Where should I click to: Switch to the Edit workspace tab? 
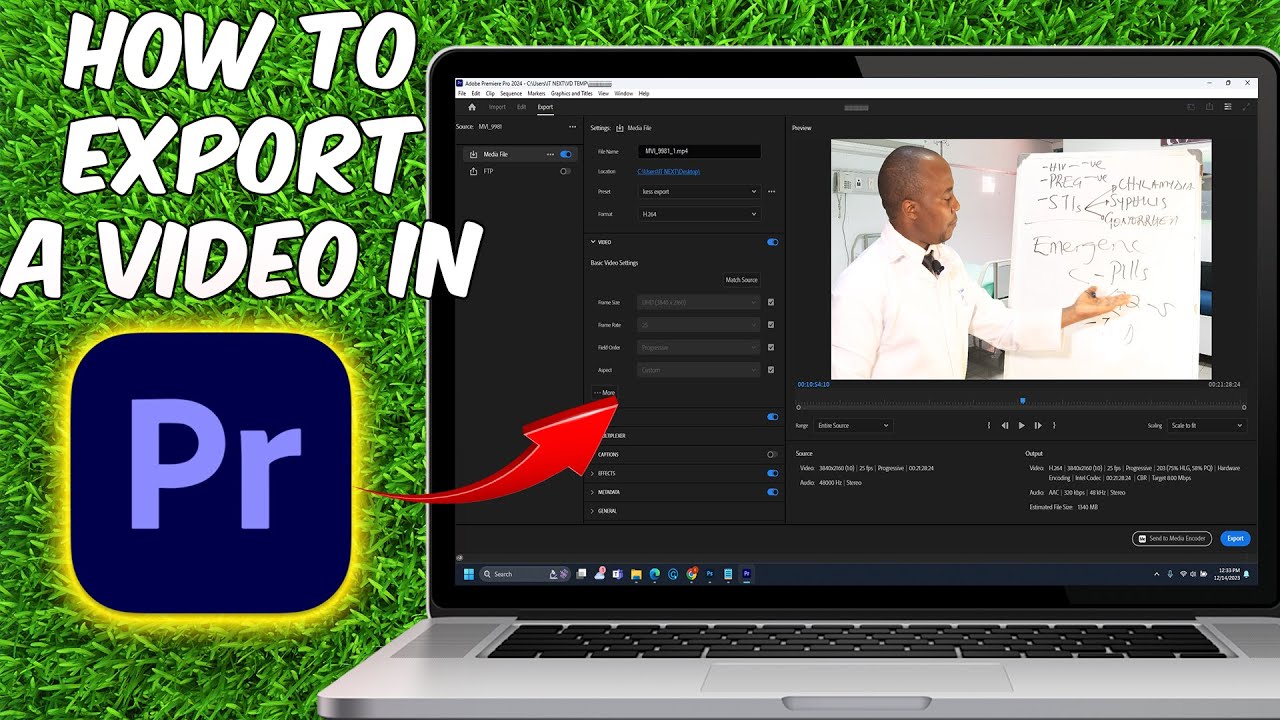click(521, 107)
